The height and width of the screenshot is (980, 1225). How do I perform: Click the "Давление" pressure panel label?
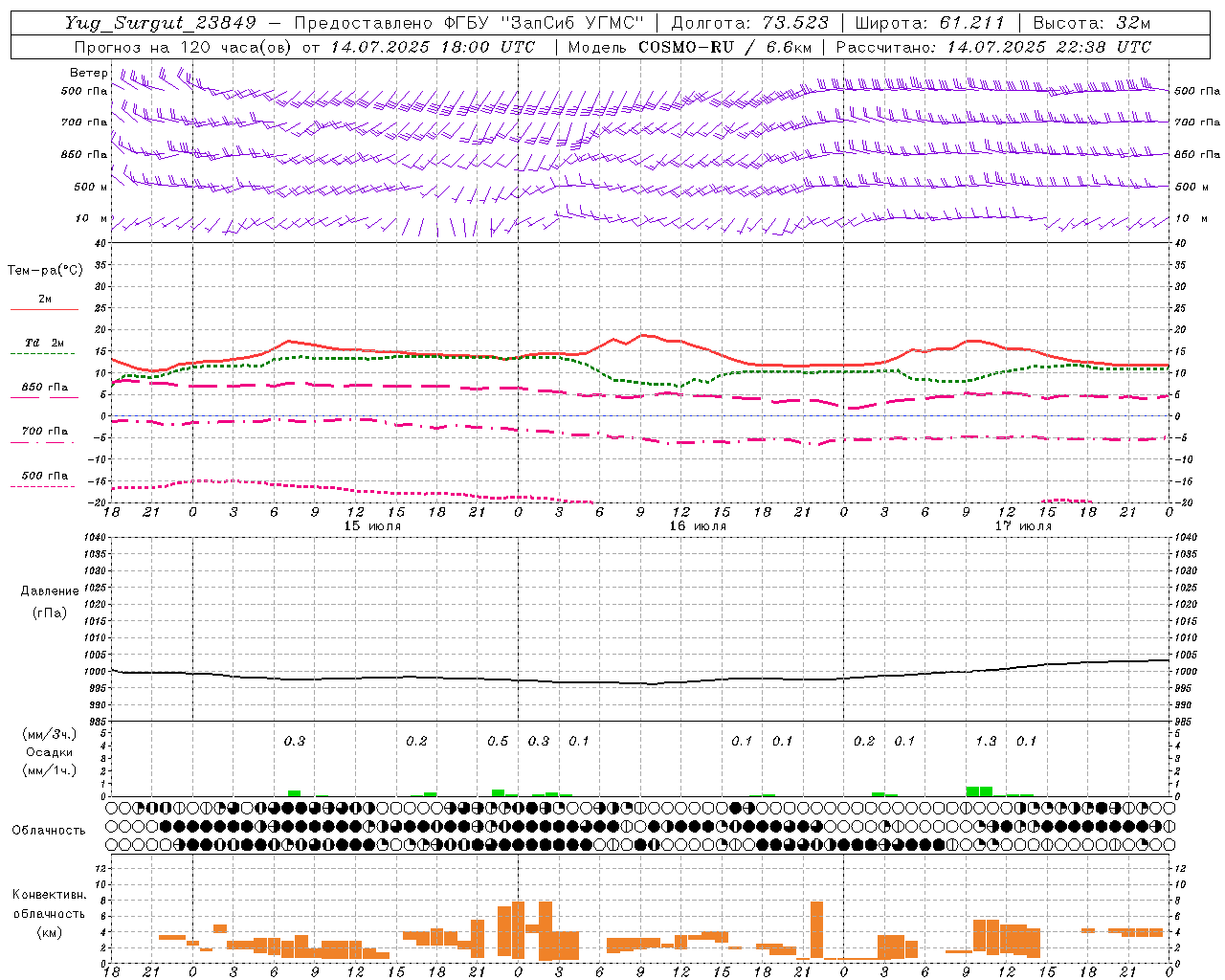click(x=50, y=591)
